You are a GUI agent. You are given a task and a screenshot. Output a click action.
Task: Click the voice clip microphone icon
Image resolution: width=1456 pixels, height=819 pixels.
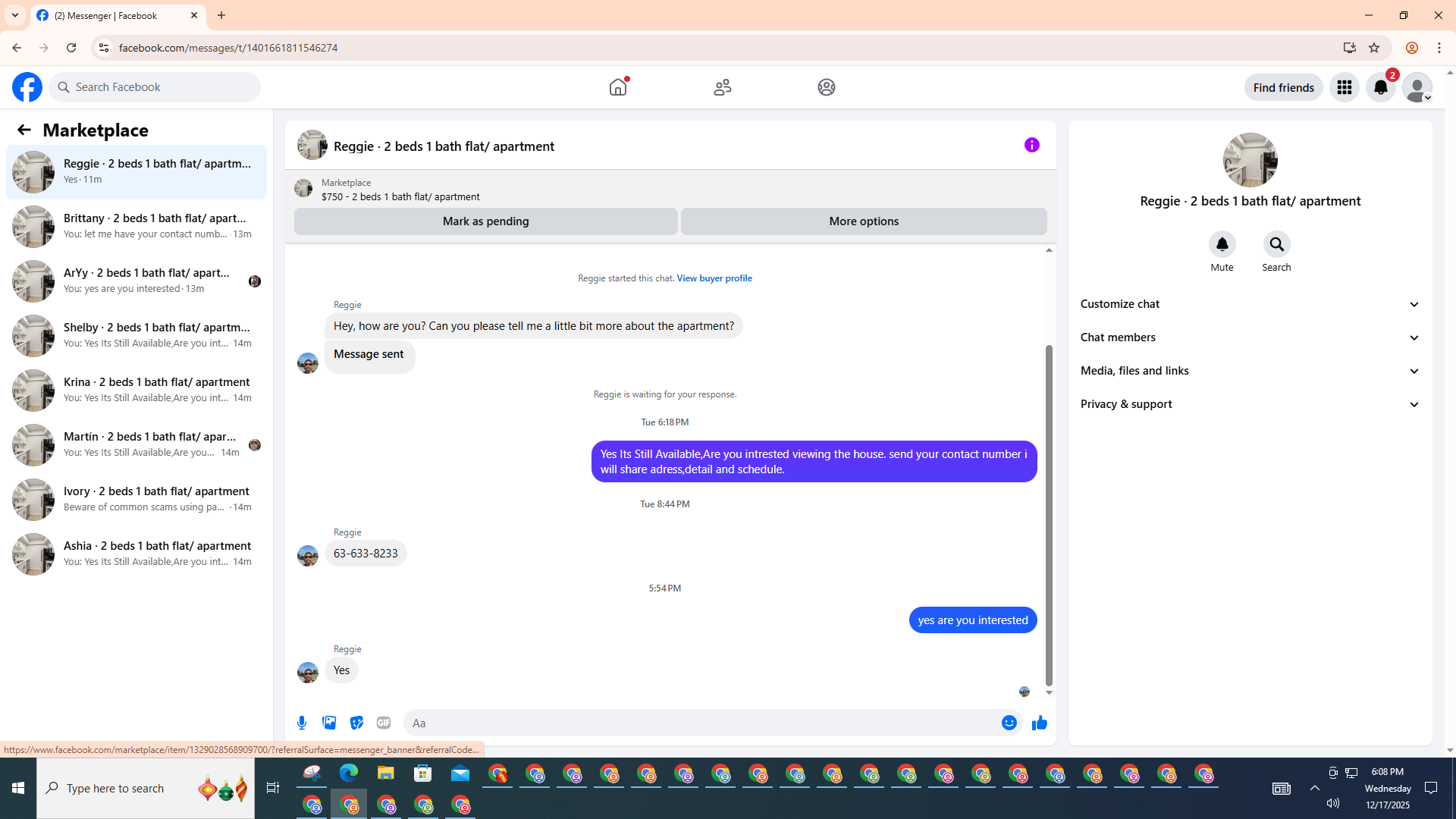point(302,723)
